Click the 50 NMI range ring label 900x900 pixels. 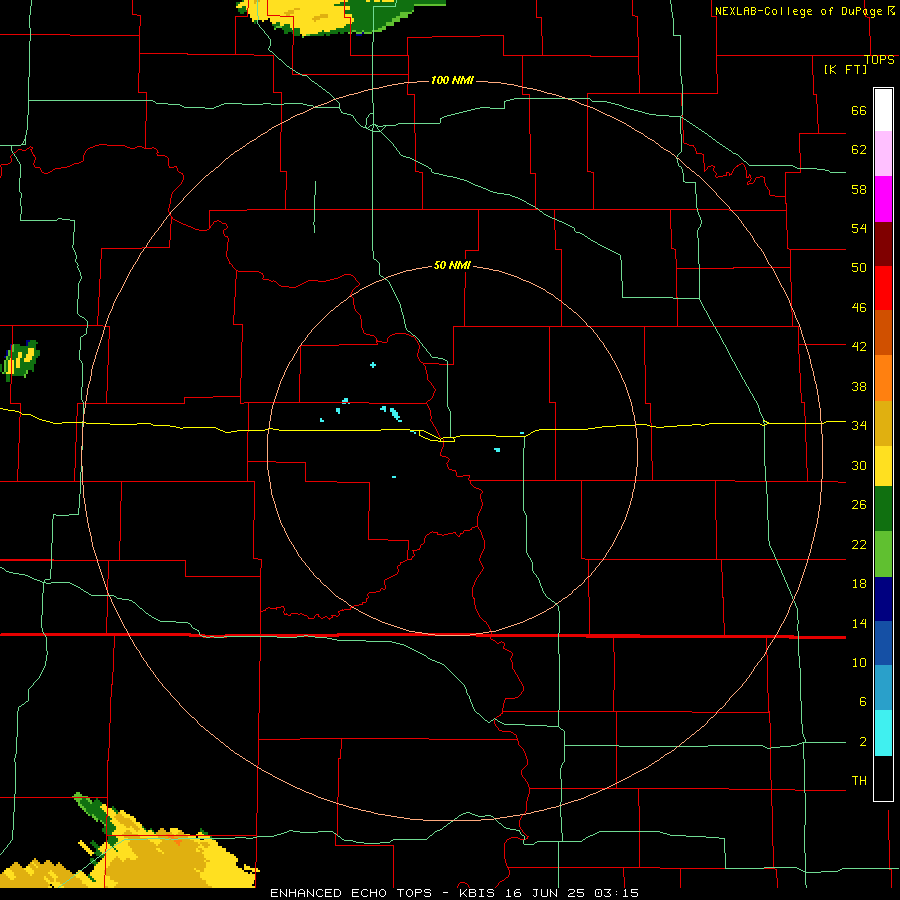click(452, 265)
